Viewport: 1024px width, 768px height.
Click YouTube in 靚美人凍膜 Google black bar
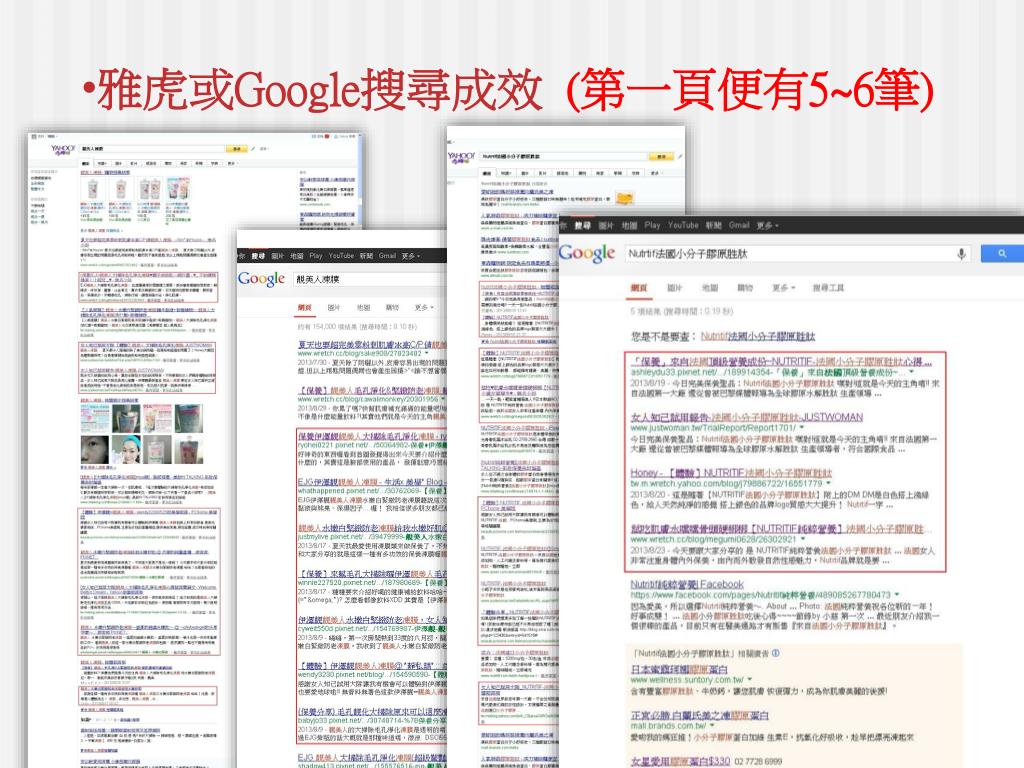tap(341, 256)
